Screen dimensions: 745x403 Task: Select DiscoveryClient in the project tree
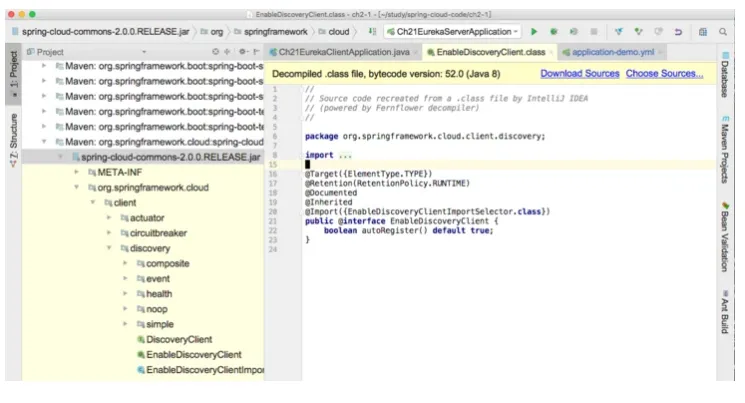click(174, 339)
